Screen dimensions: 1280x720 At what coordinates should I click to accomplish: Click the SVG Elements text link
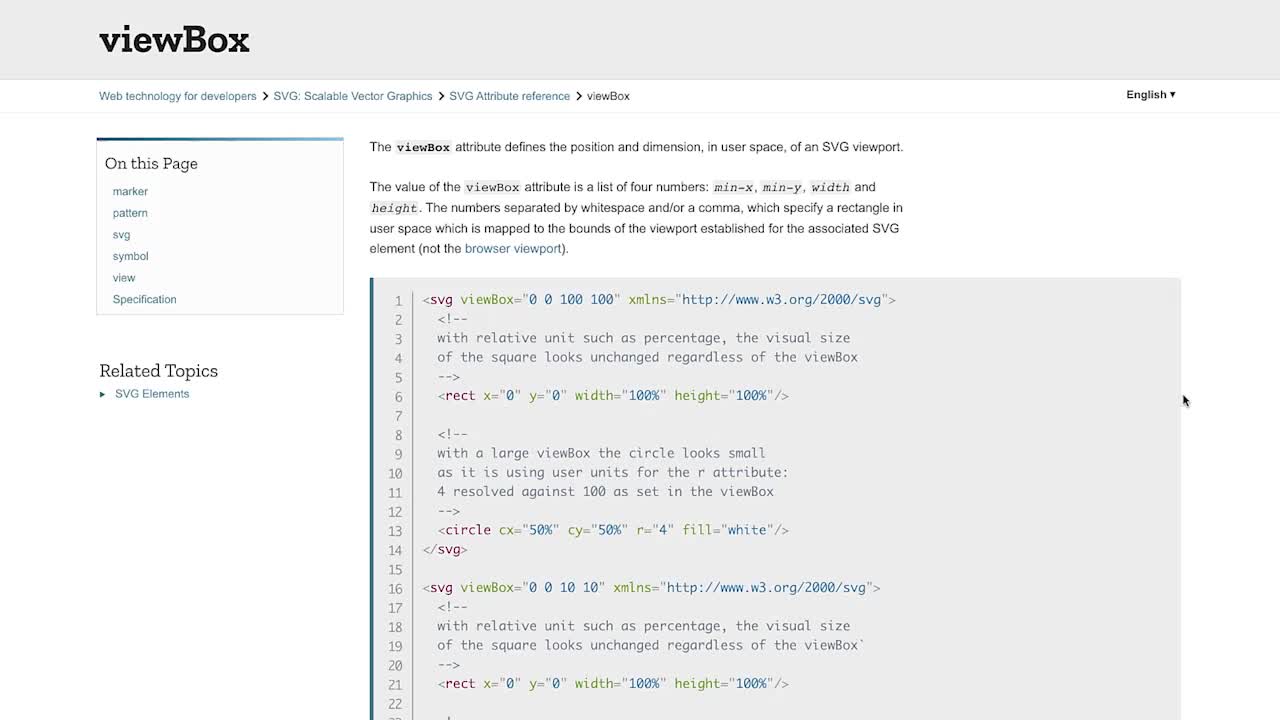tap(152, 393)
